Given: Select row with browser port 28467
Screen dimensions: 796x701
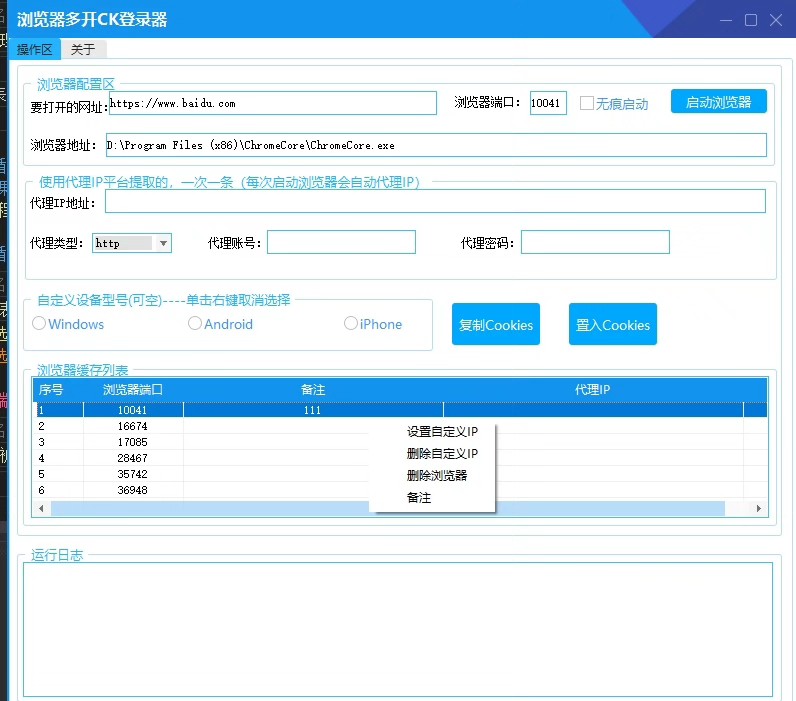Looking at the screenshot, I should point(132,458).
